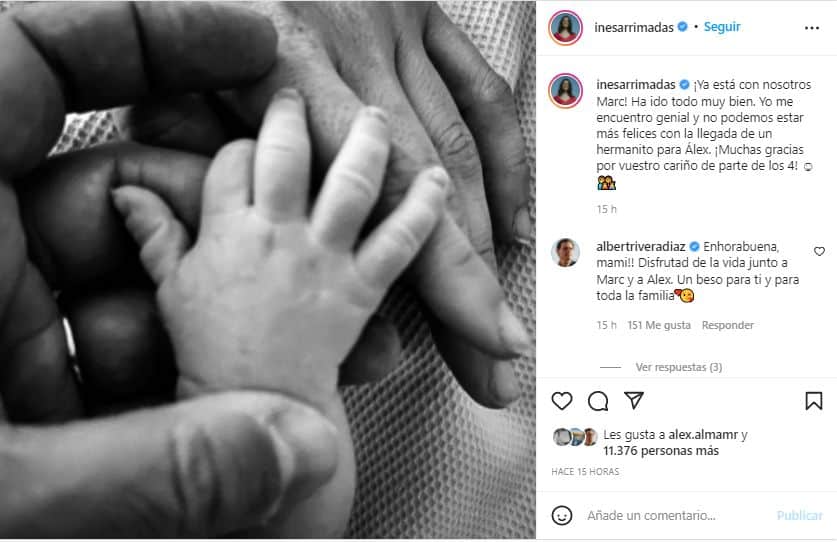Click the baby hand photo
Image resolution: width=837 pixels, height=542 pixels.
[268, 270]
